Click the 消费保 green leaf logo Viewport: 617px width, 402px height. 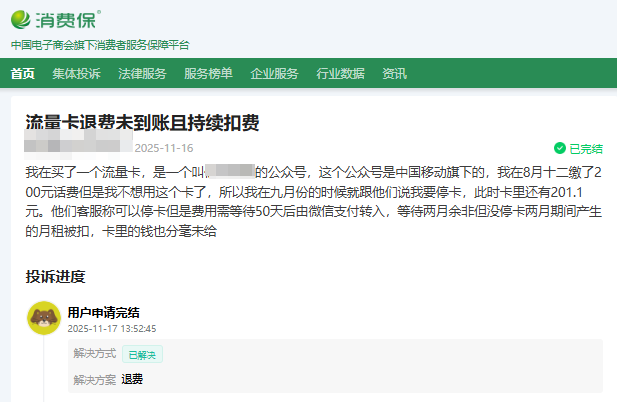point(24,19)
